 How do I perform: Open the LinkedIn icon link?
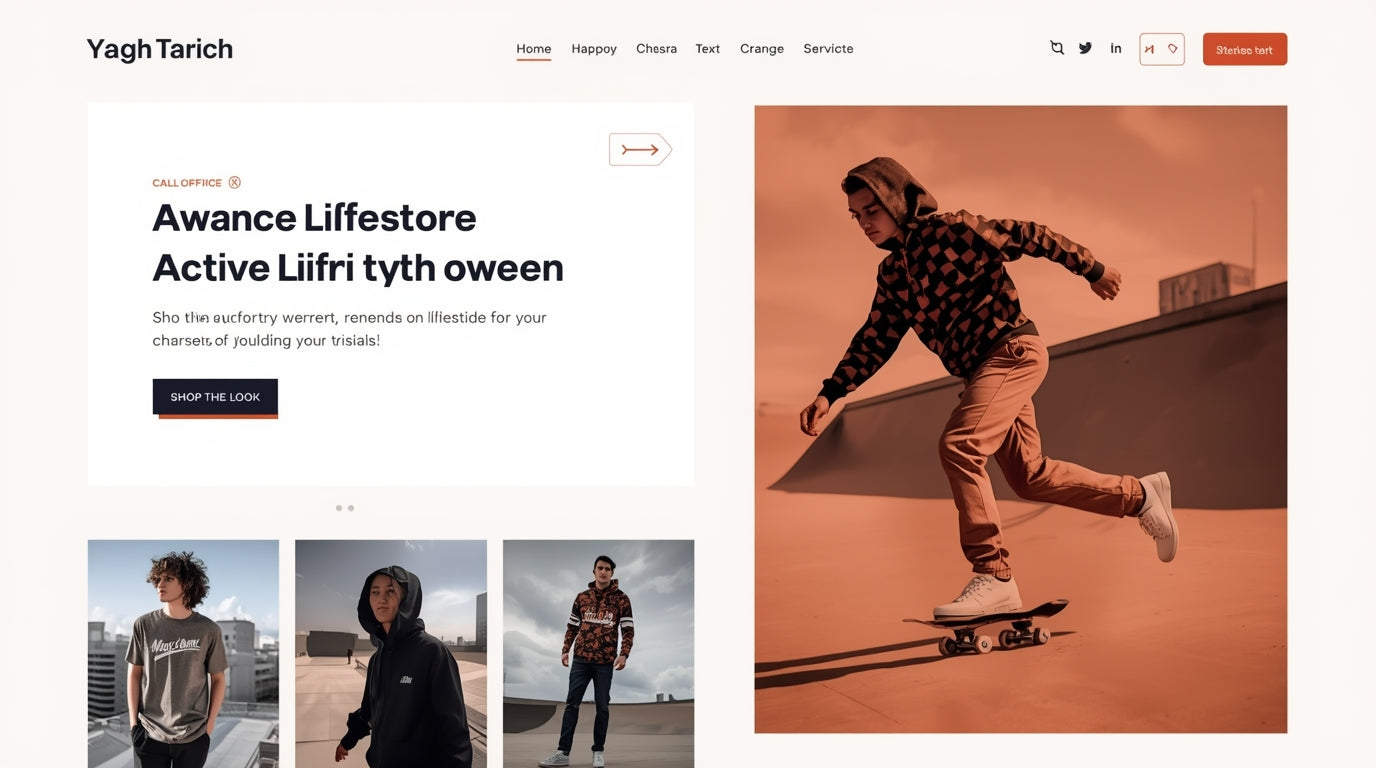[x=1116, y=48]
